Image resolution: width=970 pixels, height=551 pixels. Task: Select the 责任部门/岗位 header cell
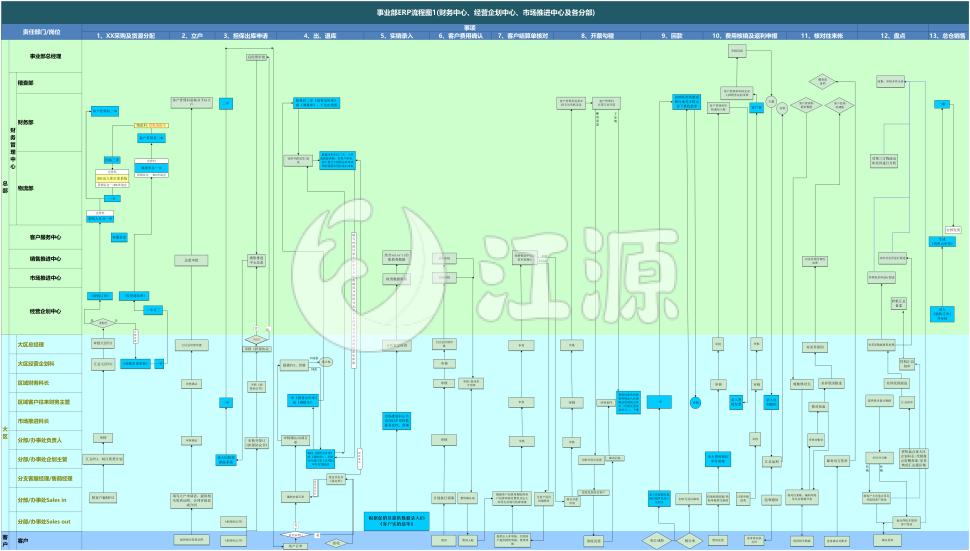(x=41, y=32)
